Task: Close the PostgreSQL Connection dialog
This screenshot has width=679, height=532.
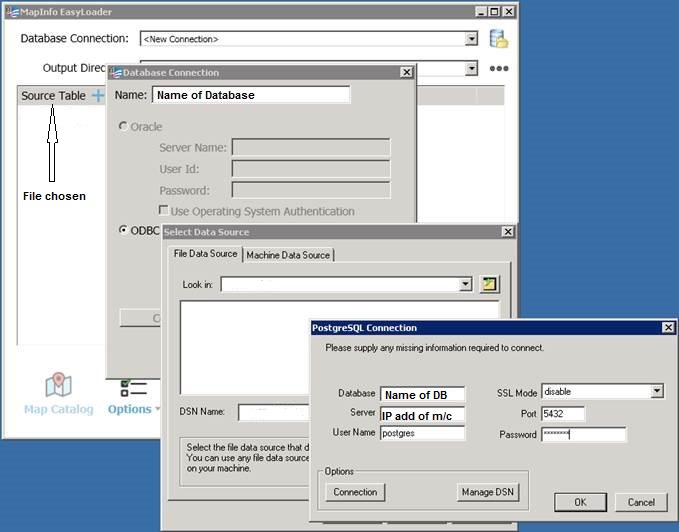Action: (x=667, y=328)
